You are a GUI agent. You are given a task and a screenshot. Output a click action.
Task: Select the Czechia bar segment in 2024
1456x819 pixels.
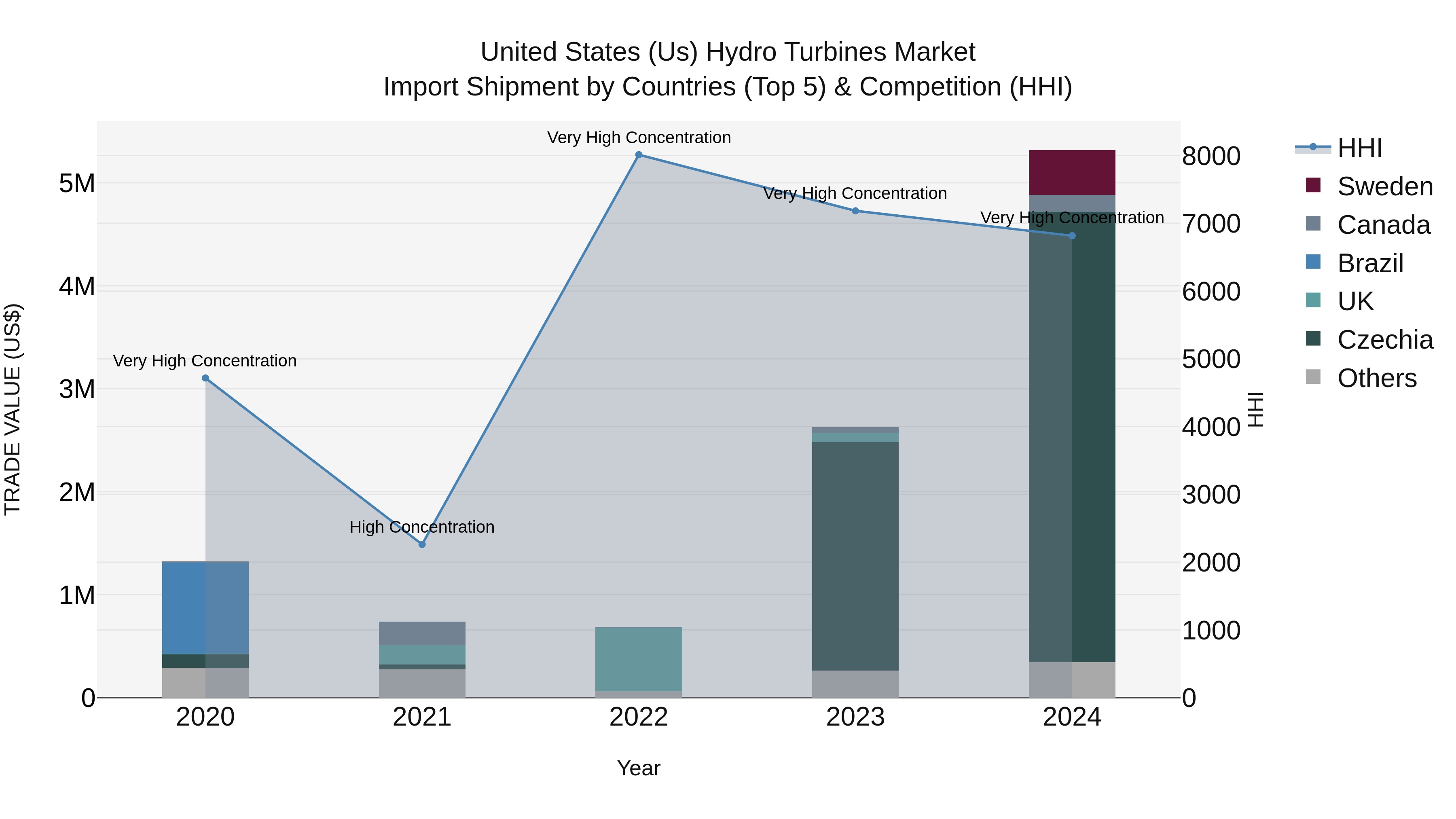tap(1072, 437)
